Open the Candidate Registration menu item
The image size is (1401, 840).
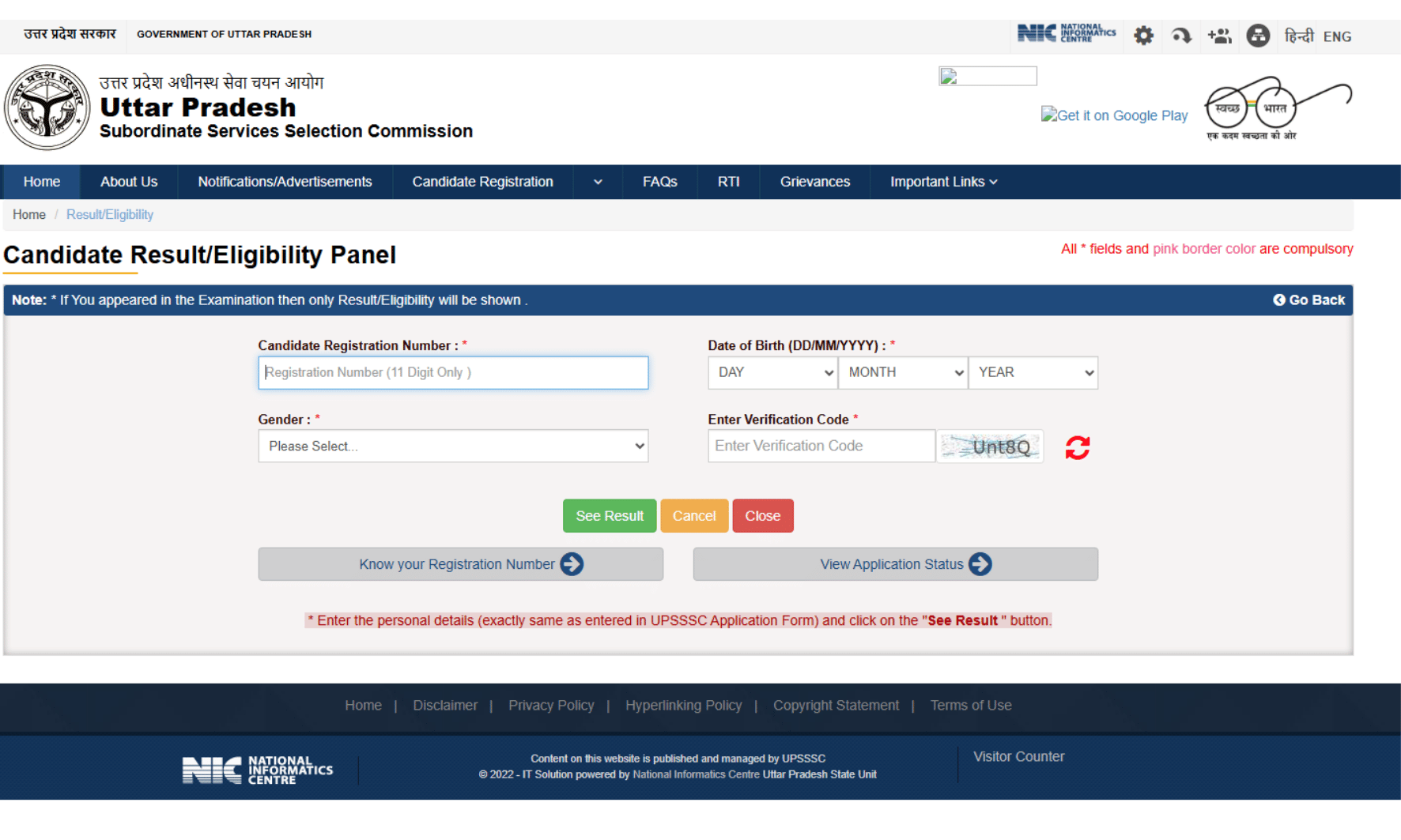tap(482, 182)
